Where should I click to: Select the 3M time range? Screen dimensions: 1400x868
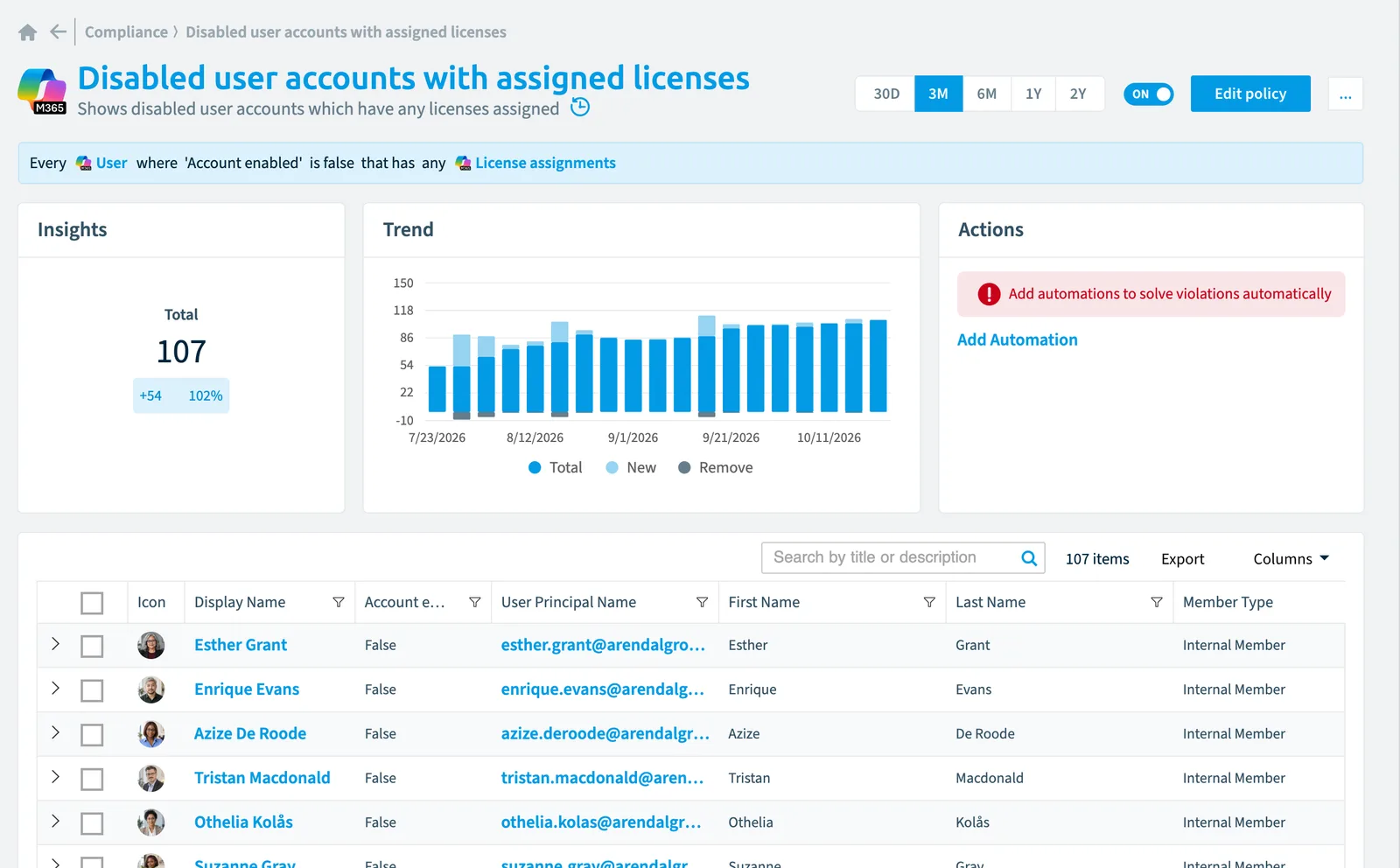coord(938,94)
